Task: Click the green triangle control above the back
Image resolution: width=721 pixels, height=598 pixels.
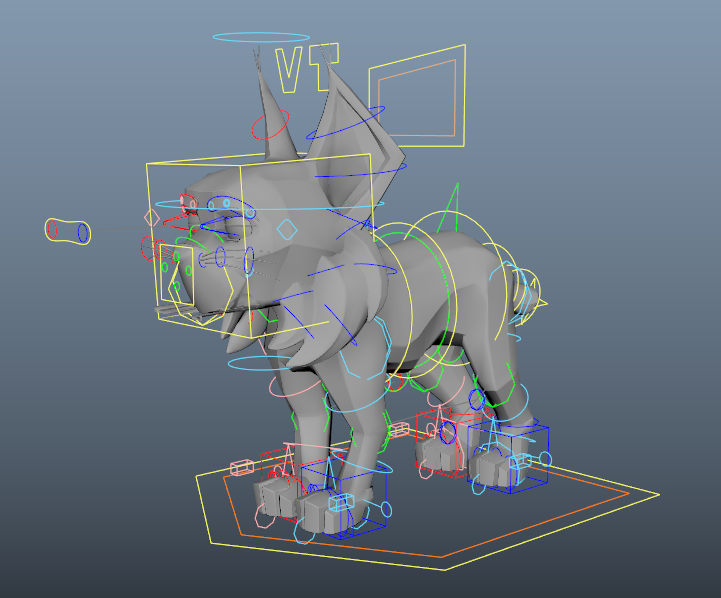Action: pyautogui.click(x=450, y=208)
